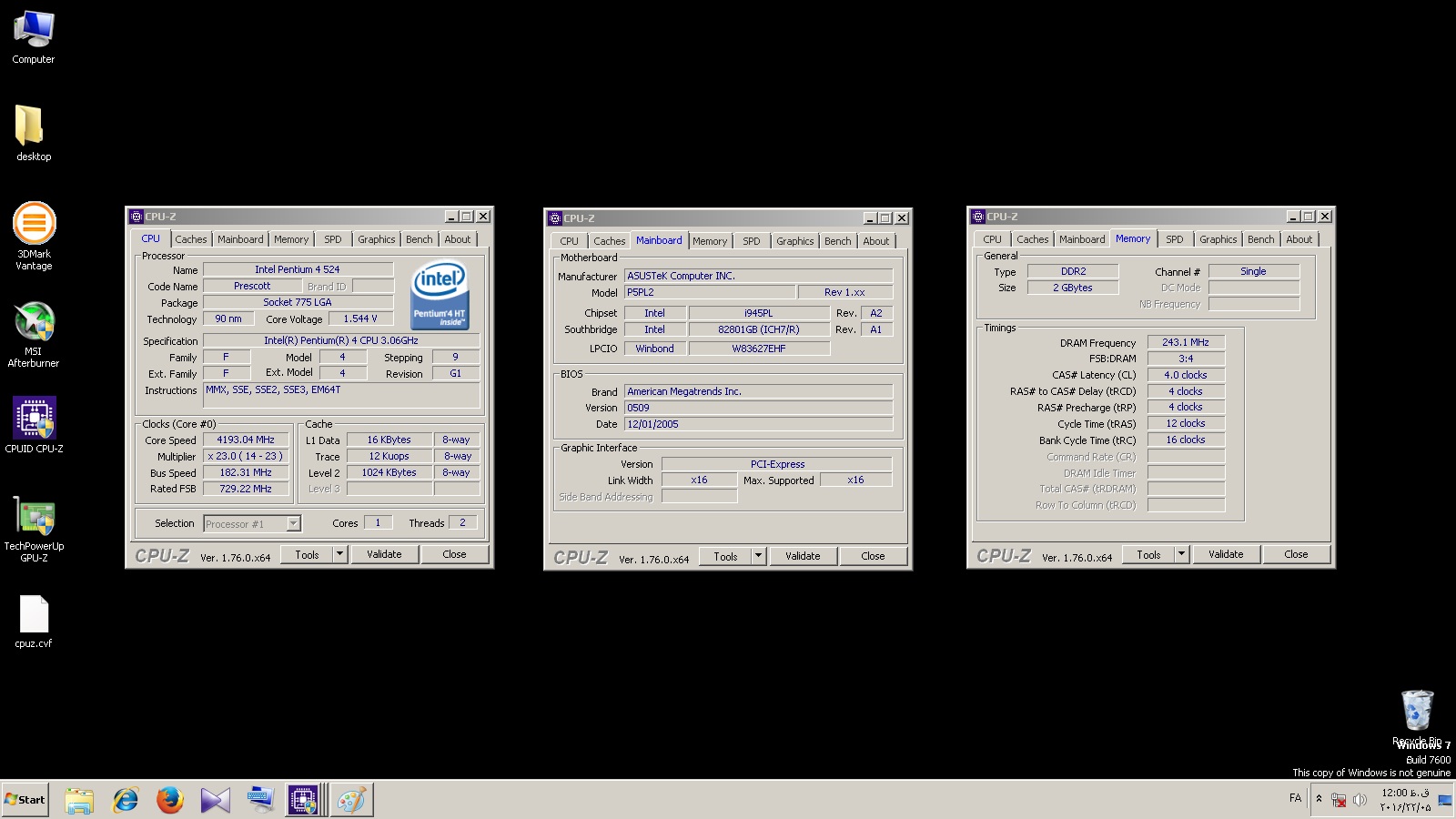The height and width of the screenshot is (819, 1456).
Task: Launch TechPowerUp GPU-Z desktop icon
Action: 34,529
